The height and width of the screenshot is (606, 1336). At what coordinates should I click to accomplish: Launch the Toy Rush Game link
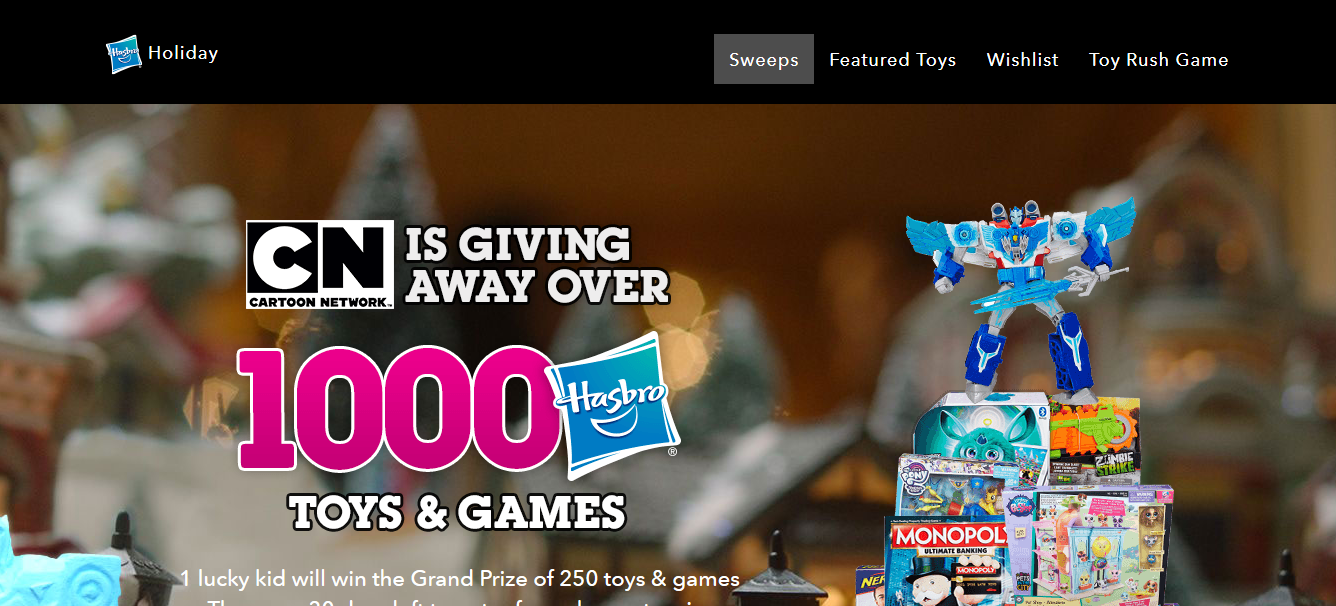(1158, 59)
